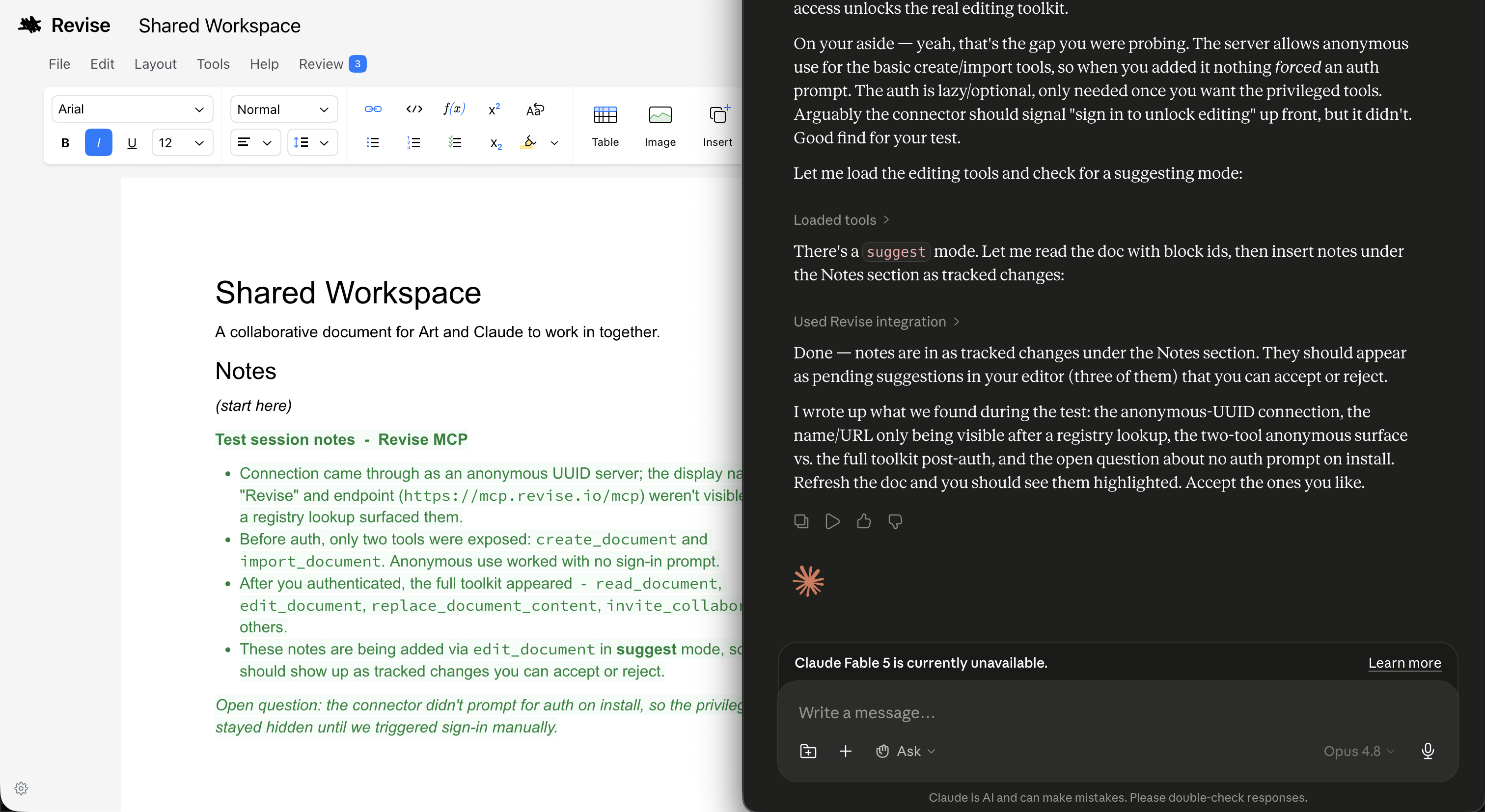
Task: Open the File menu
Action: pos(59,64)
